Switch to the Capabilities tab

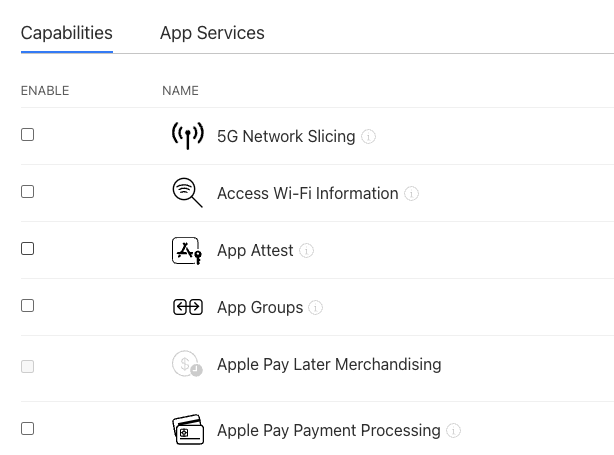click(67, 33)
